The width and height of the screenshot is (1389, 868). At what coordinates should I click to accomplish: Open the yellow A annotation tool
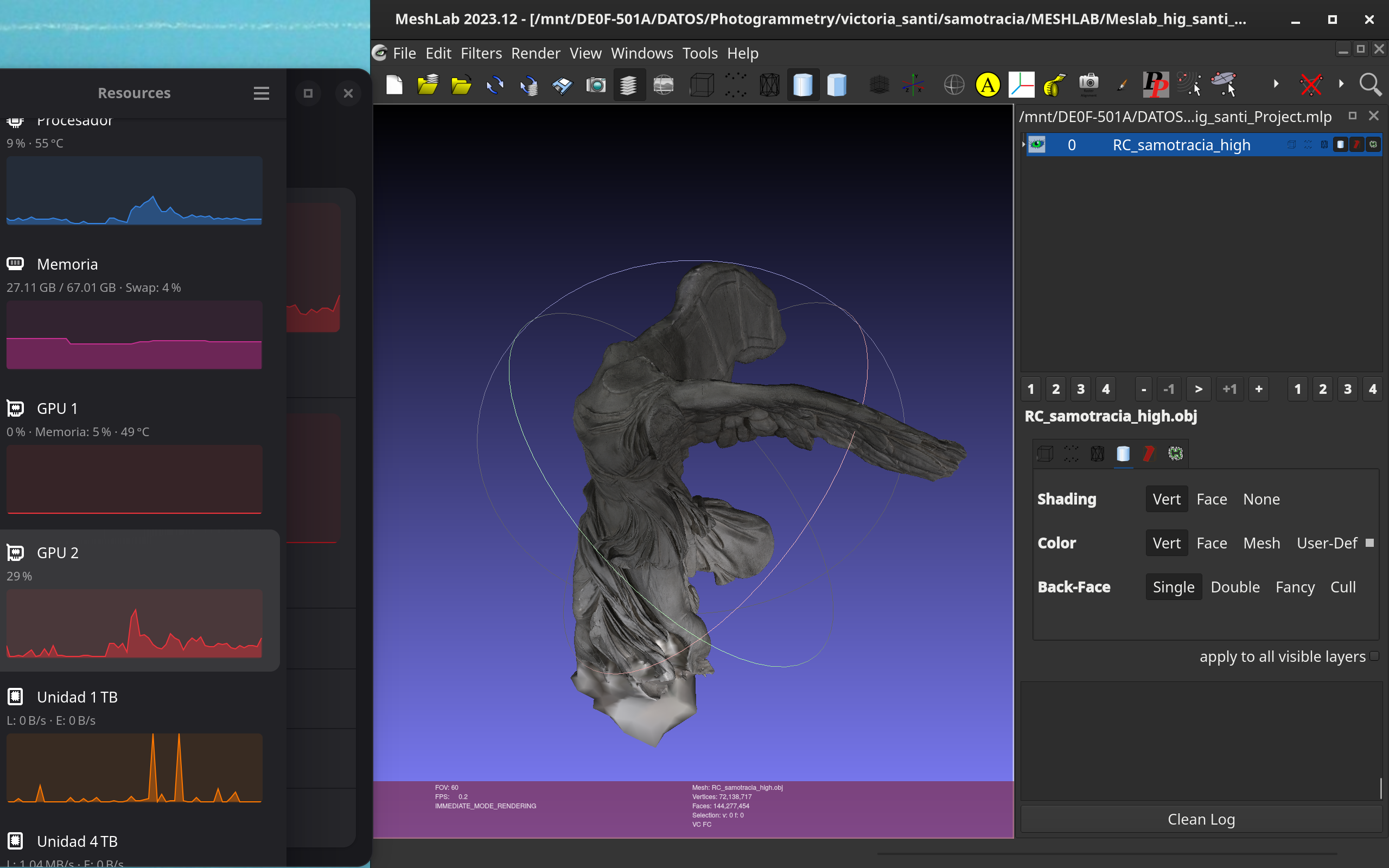tap(987, 85)
